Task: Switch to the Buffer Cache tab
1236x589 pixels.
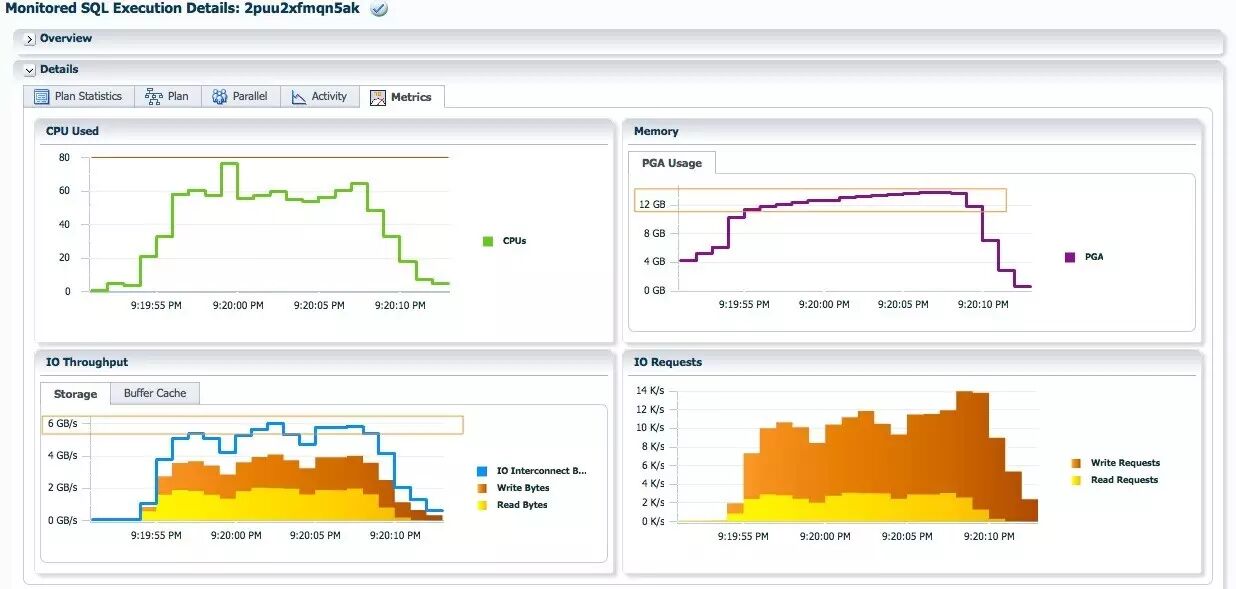Action: pyautogui.click(x=155, y=393)
